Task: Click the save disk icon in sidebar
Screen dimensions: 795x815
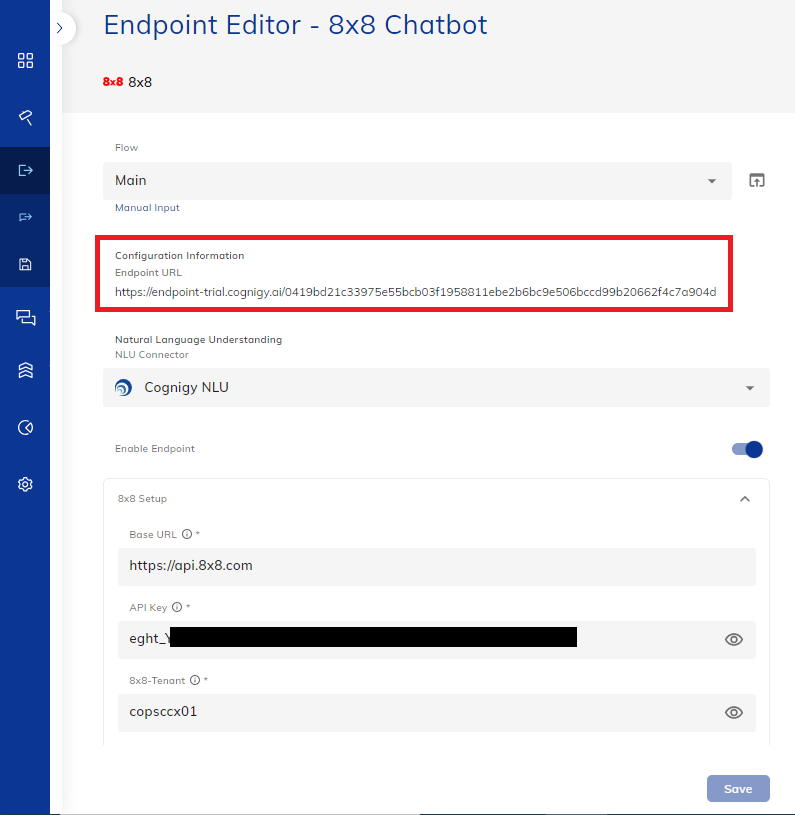Action: pos(25,264)
